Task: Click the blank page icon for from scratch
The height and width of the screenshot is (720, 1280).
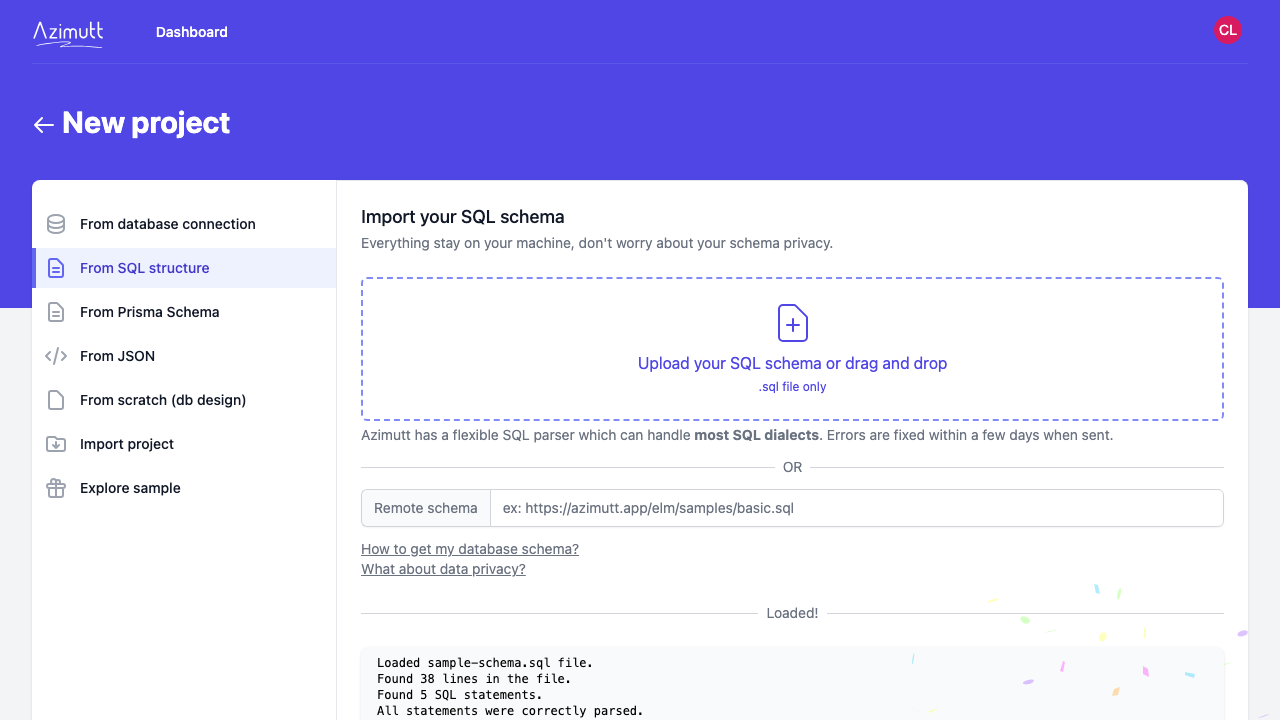Action: [x=56, y=400]
